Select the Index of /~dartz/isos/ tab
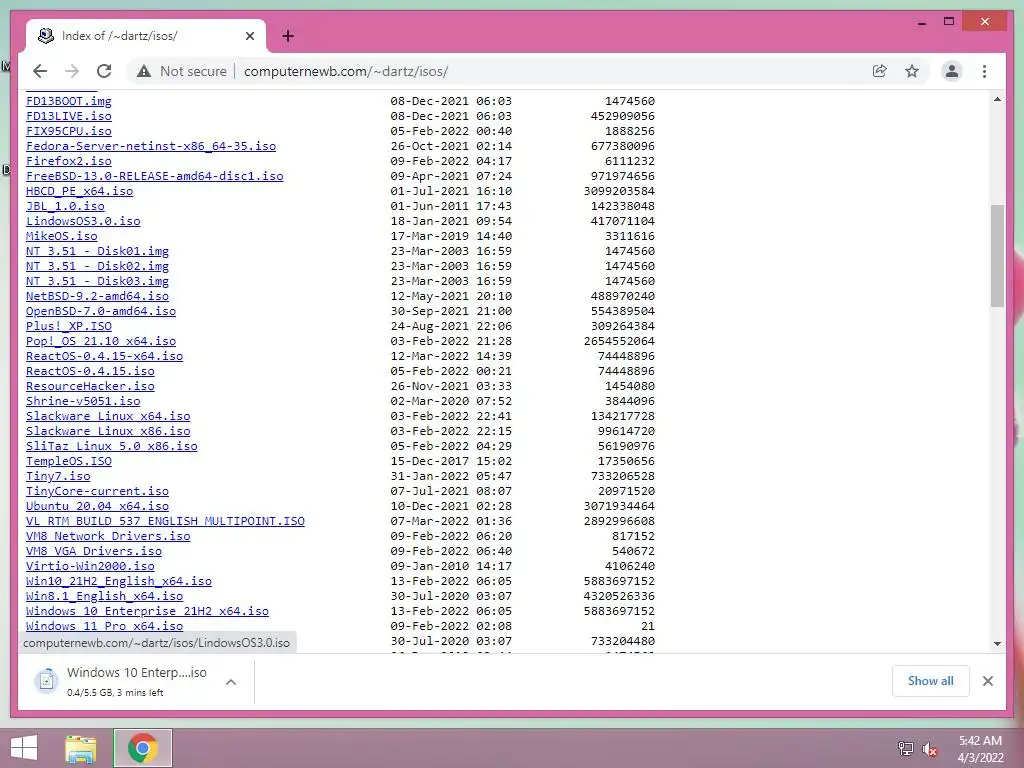Image resolution: width=1024 pixels, height=768 pixels. point(146,36)
